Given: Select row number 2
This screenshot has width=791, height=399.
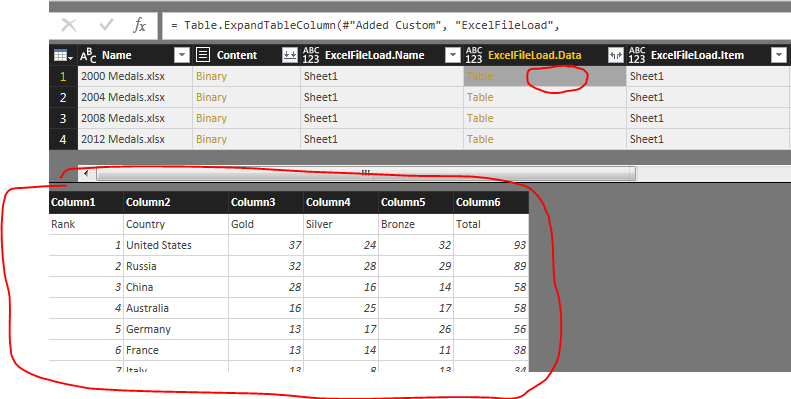Looking at the screenshot, I should 63,97.
